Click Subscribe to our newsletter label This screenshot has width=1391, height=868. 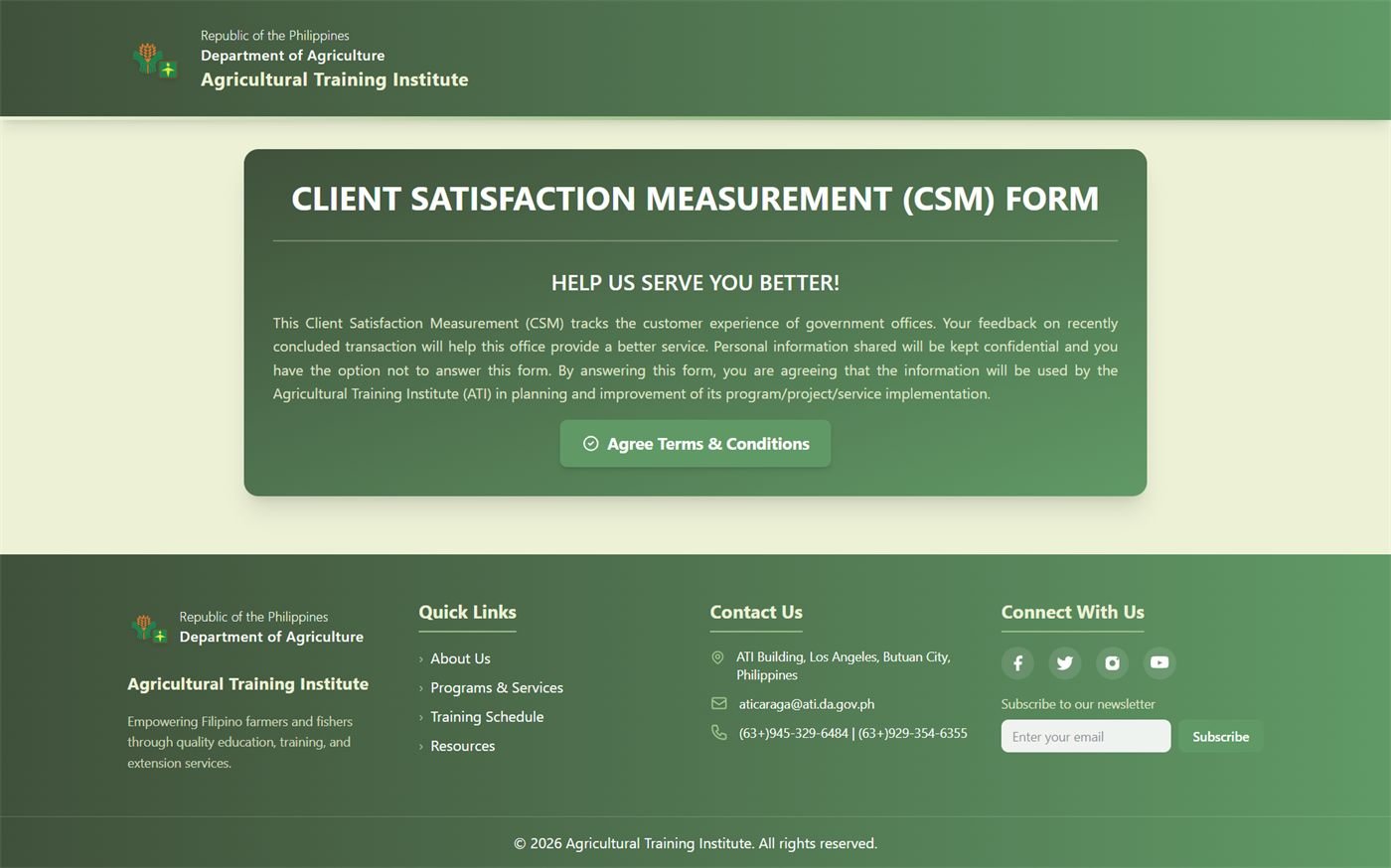point(1078,704)
